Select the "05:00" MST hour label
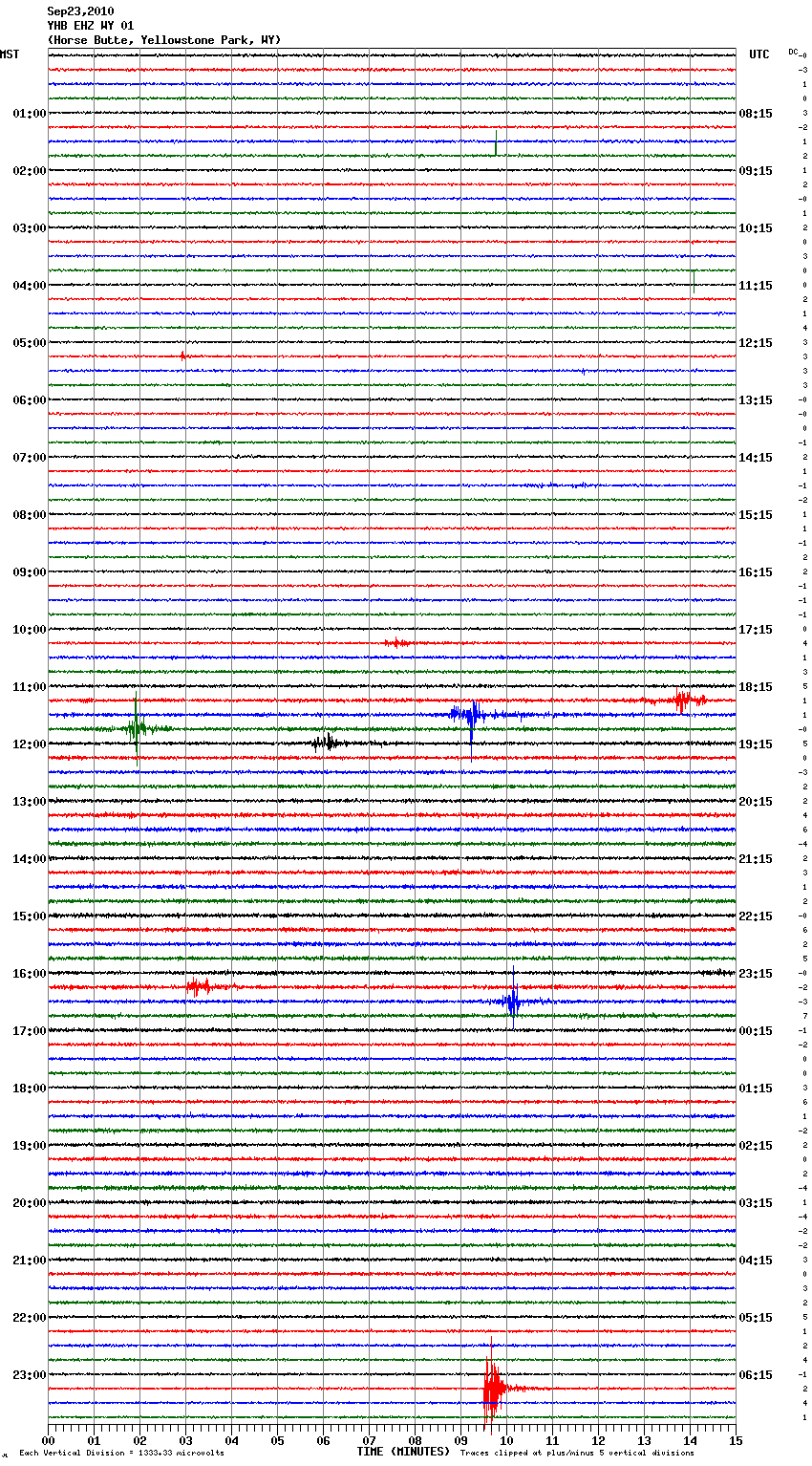The width and height of the screenshot is (812, 1466). tap(30, 343)
